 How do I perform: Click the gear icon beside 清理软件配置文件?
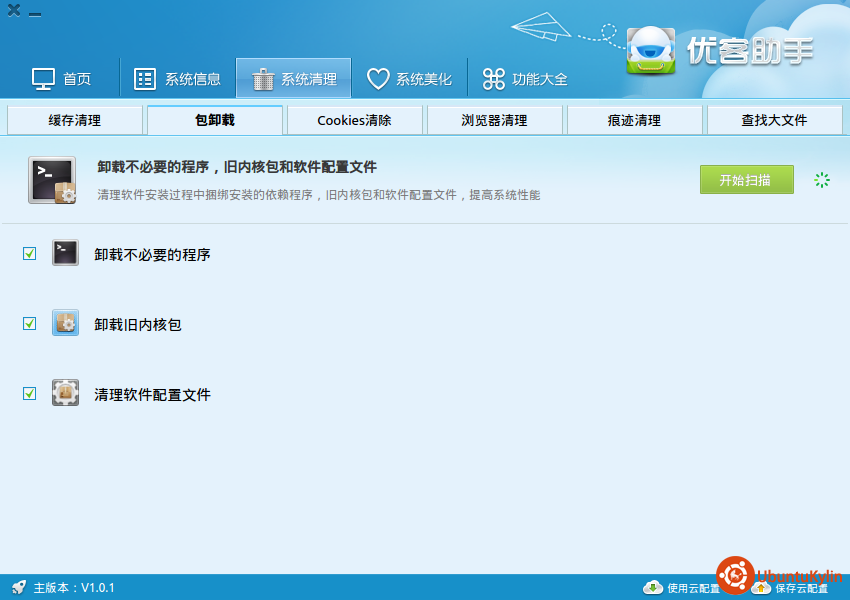65,393
